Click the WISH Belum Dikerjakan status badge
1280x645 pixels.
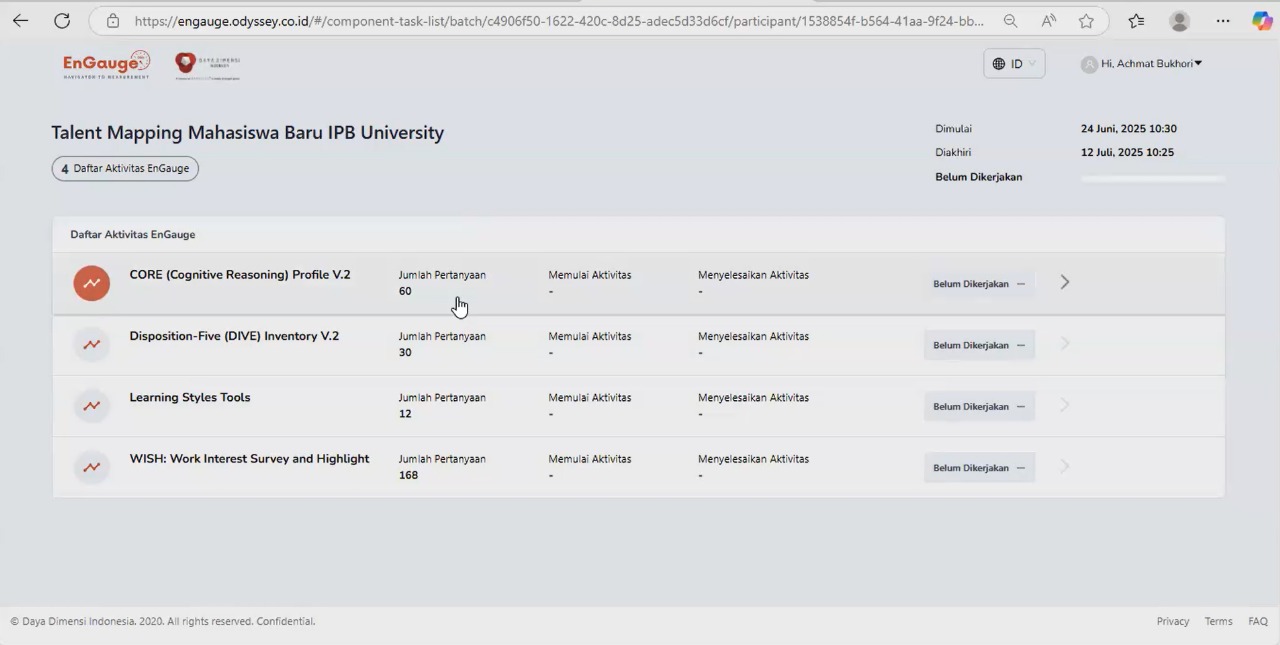coord(978,468)
